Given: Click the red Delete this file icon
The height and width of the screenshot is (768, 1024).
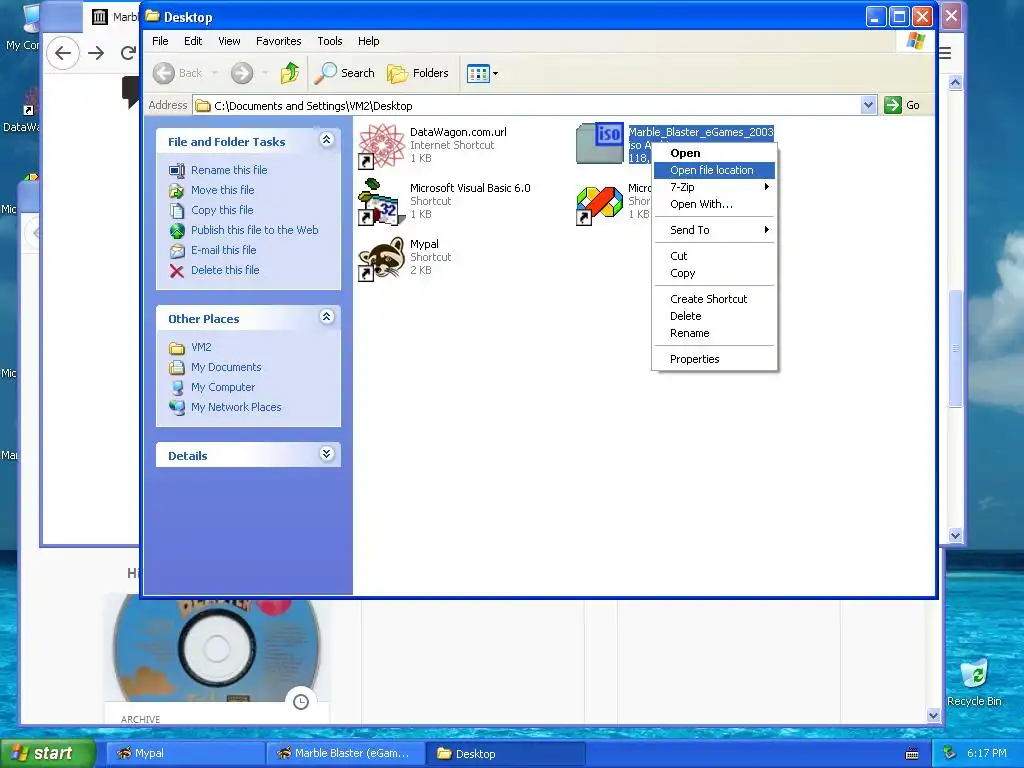Looking at the screenshot, I should pyautogui.click(x=177, y=271).
